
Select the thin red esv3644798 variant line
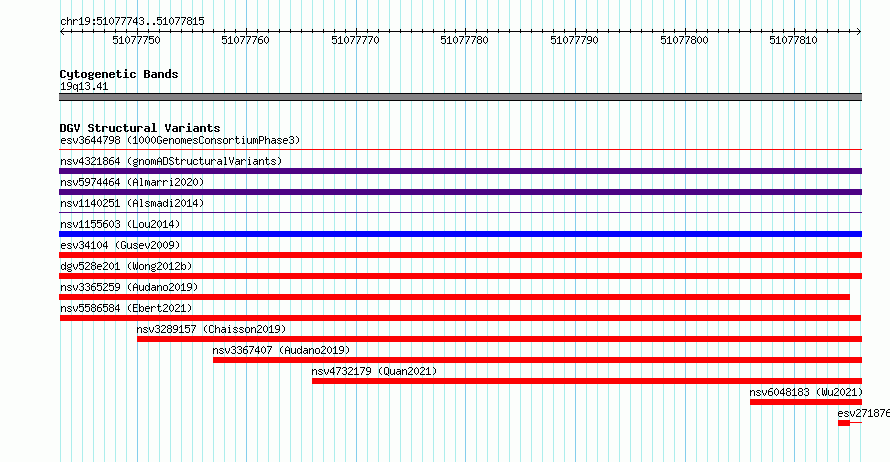[x=460, y=150]
